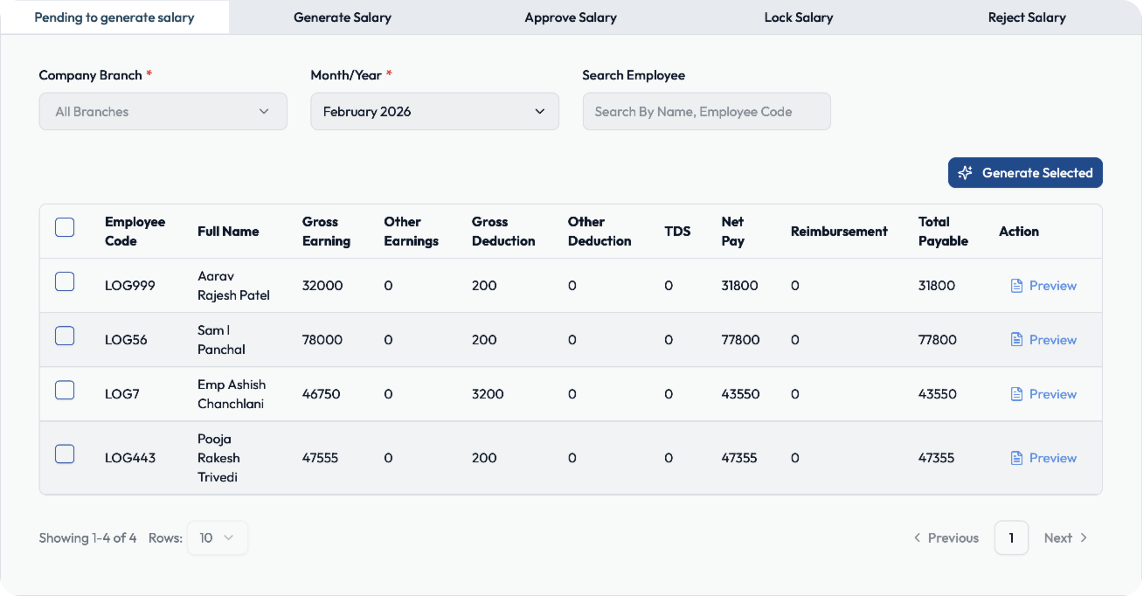The image size is (1142, 596).
Task: Focus the Search Employee input field
Action: tap(706, 111)
